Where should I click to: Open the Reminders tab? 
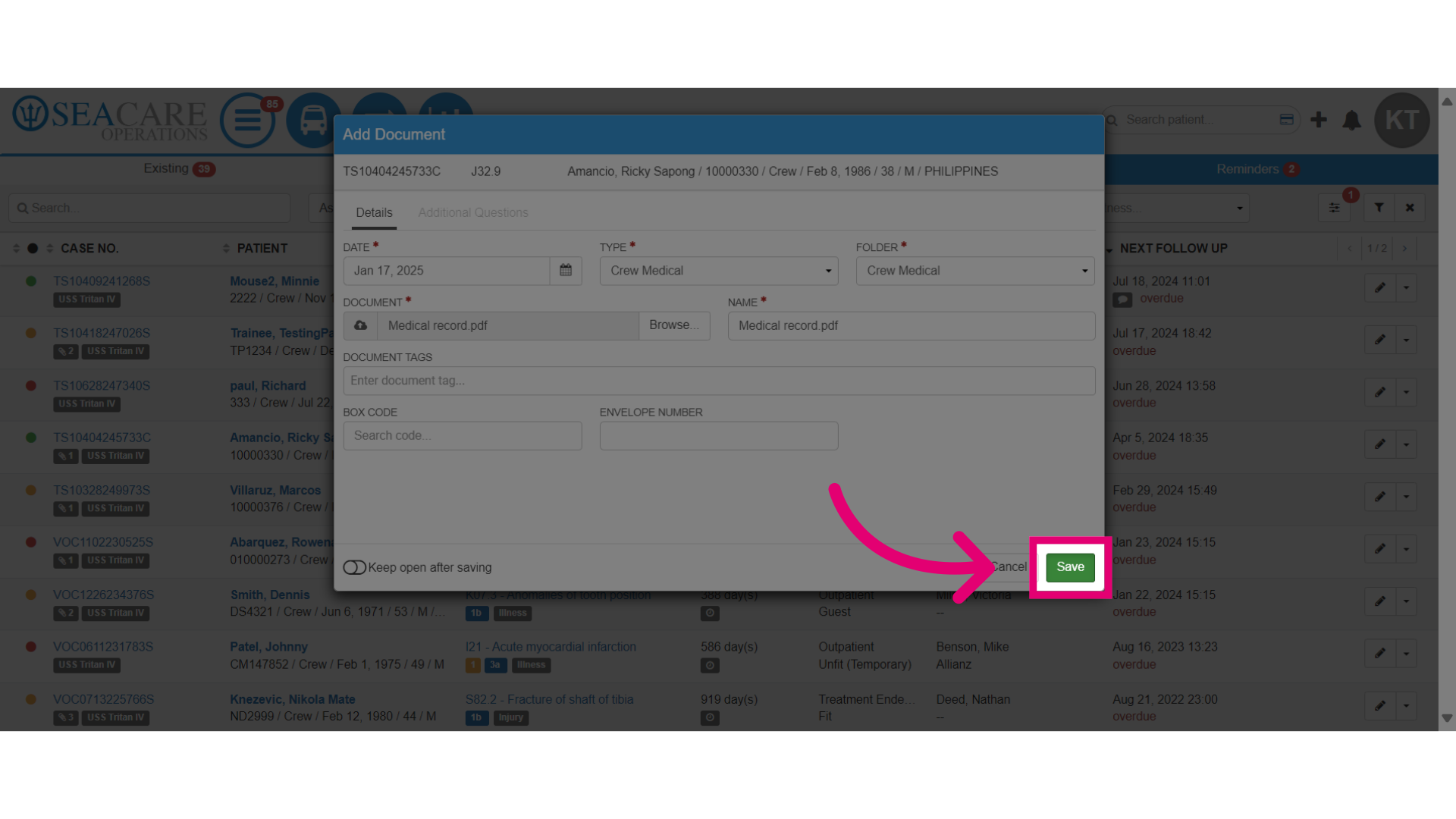[x=1258, y=169]
